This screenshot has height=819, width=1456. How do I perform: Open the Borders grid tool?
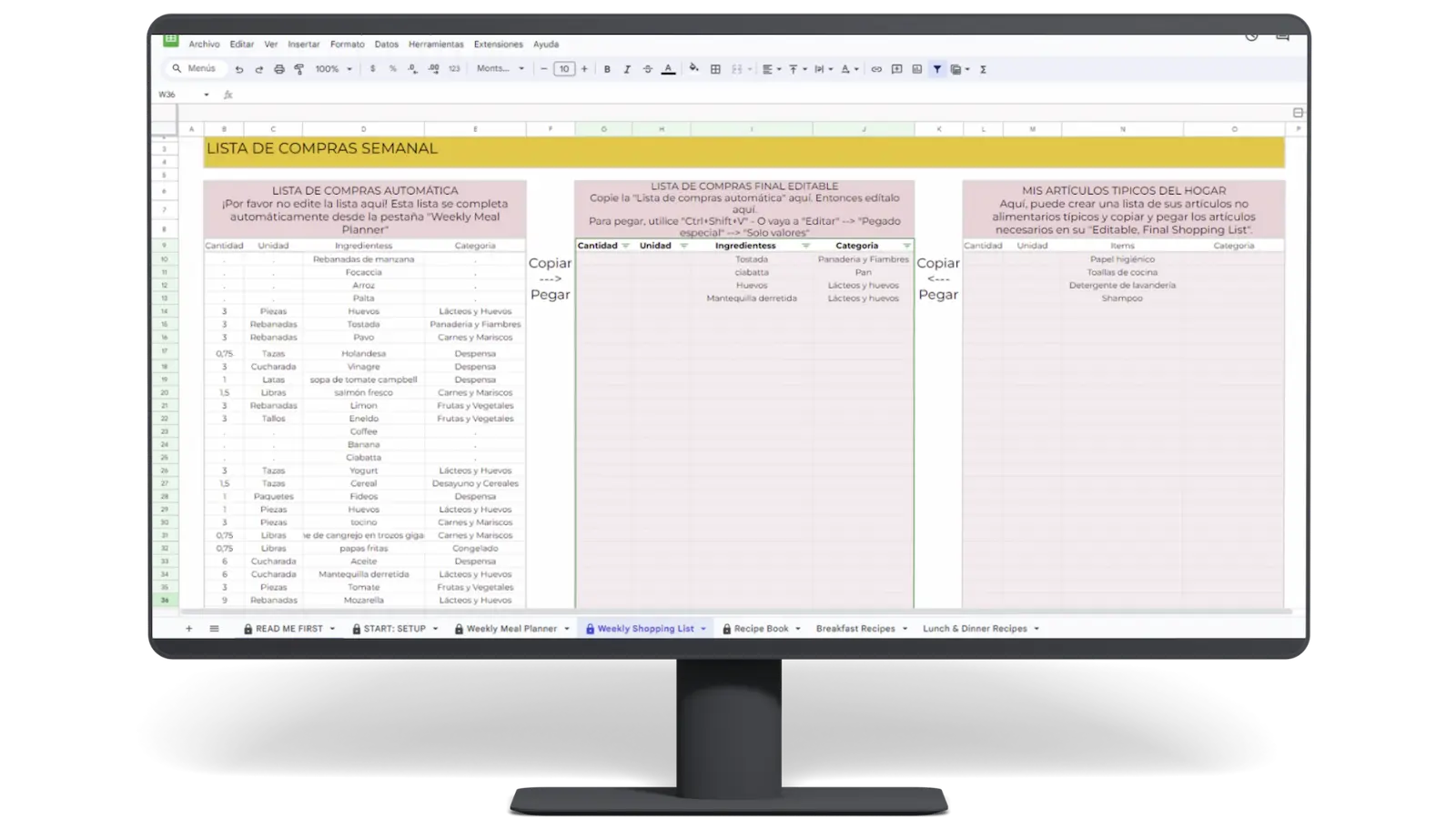pyautogui.click(x=715, y=69)
